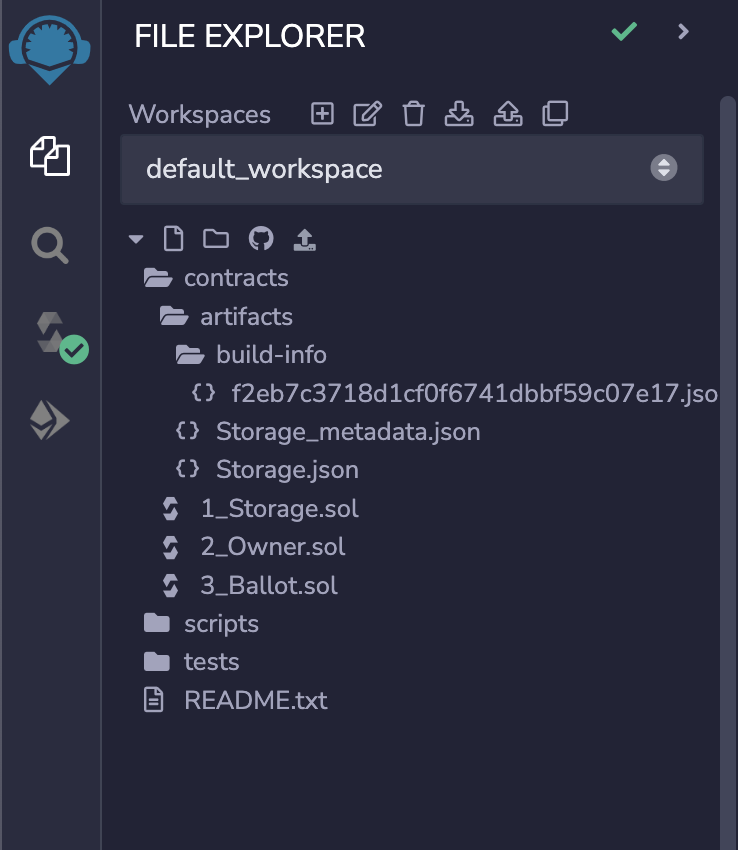Click the new file icon
738x850 pixels.
[173, 239]
